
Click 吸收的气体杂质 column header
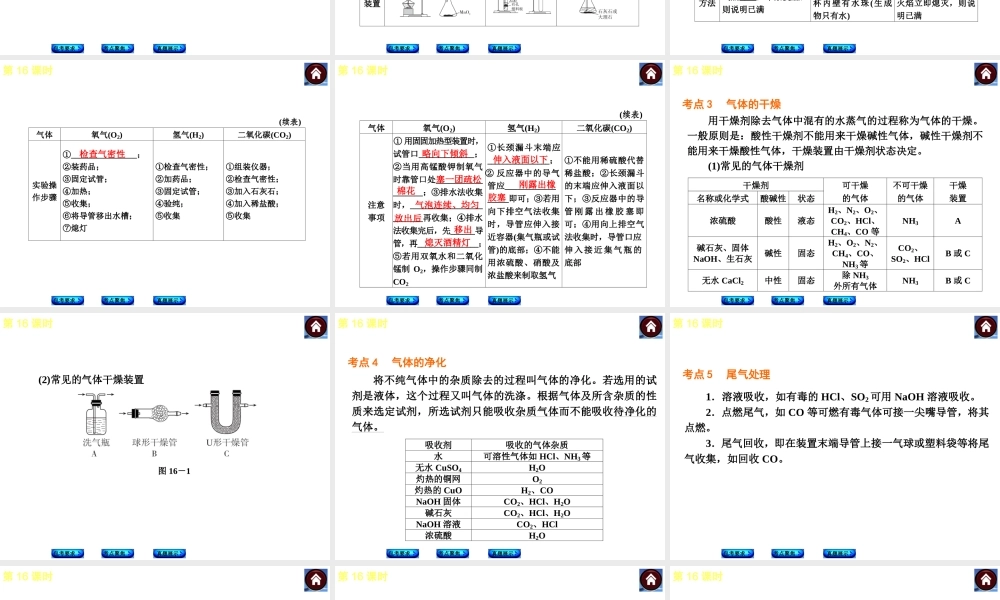pyautogui.click(x=536, y=445)
